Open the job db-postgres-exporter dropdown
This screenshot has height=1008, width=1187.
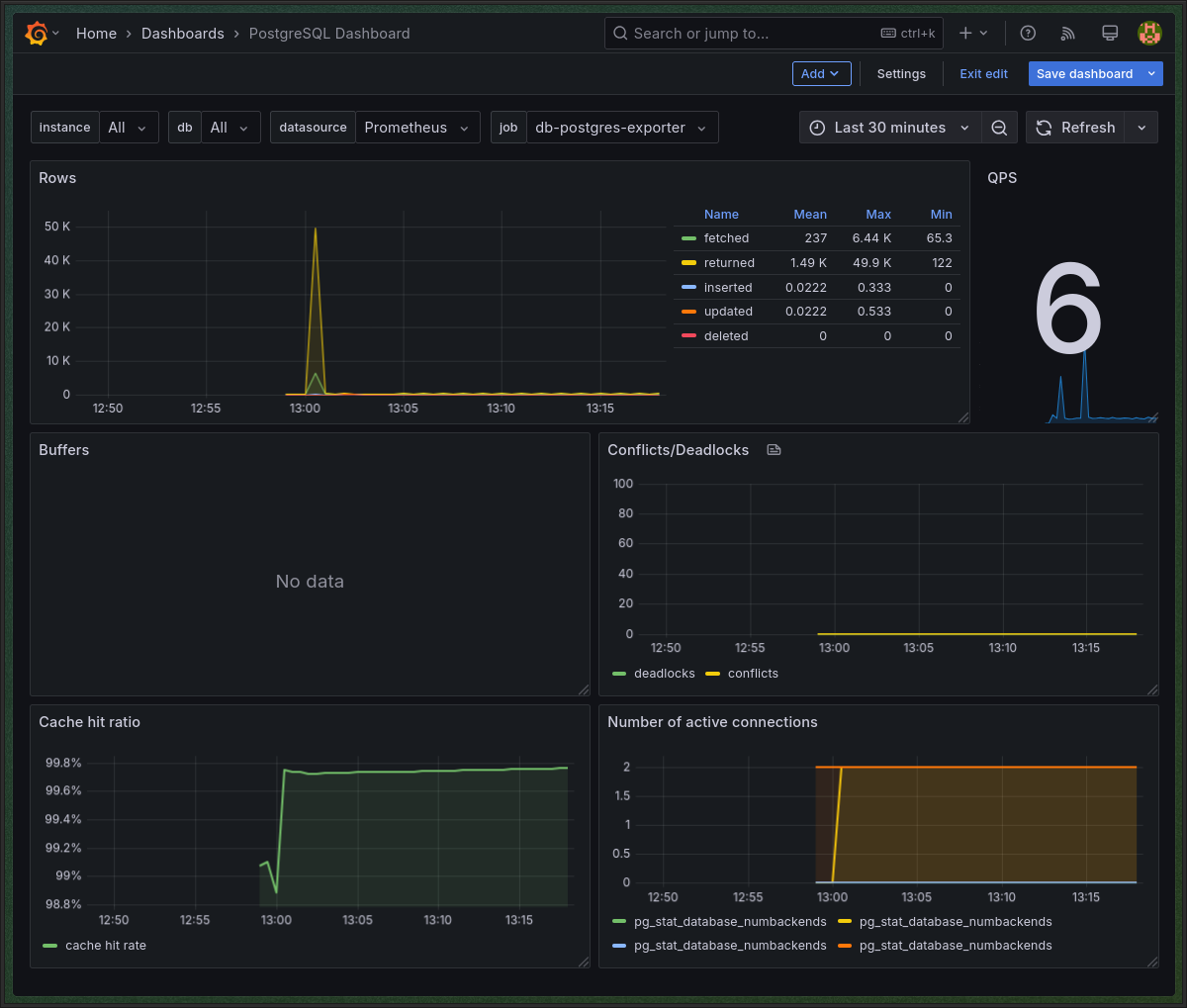(x=620, y=128)
